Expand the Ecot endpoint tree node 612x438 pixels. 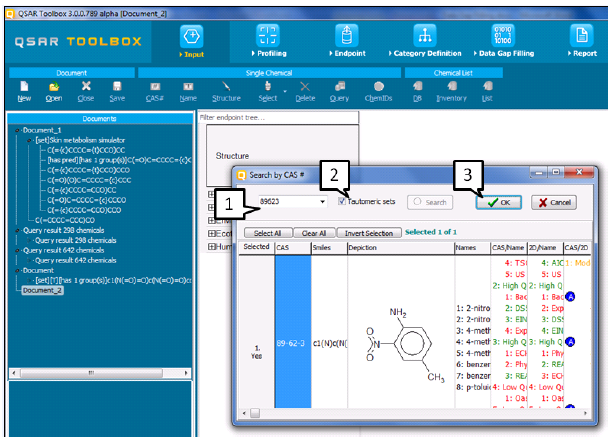pos(212,233)
